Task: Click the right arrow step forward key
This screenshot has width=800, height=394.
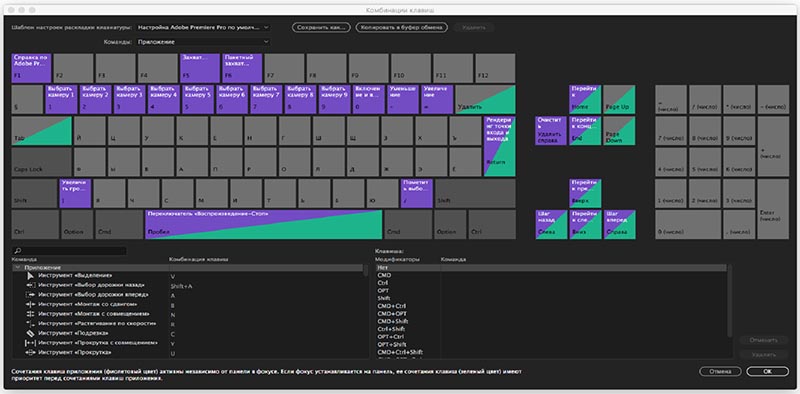Action: coord(619,225)
